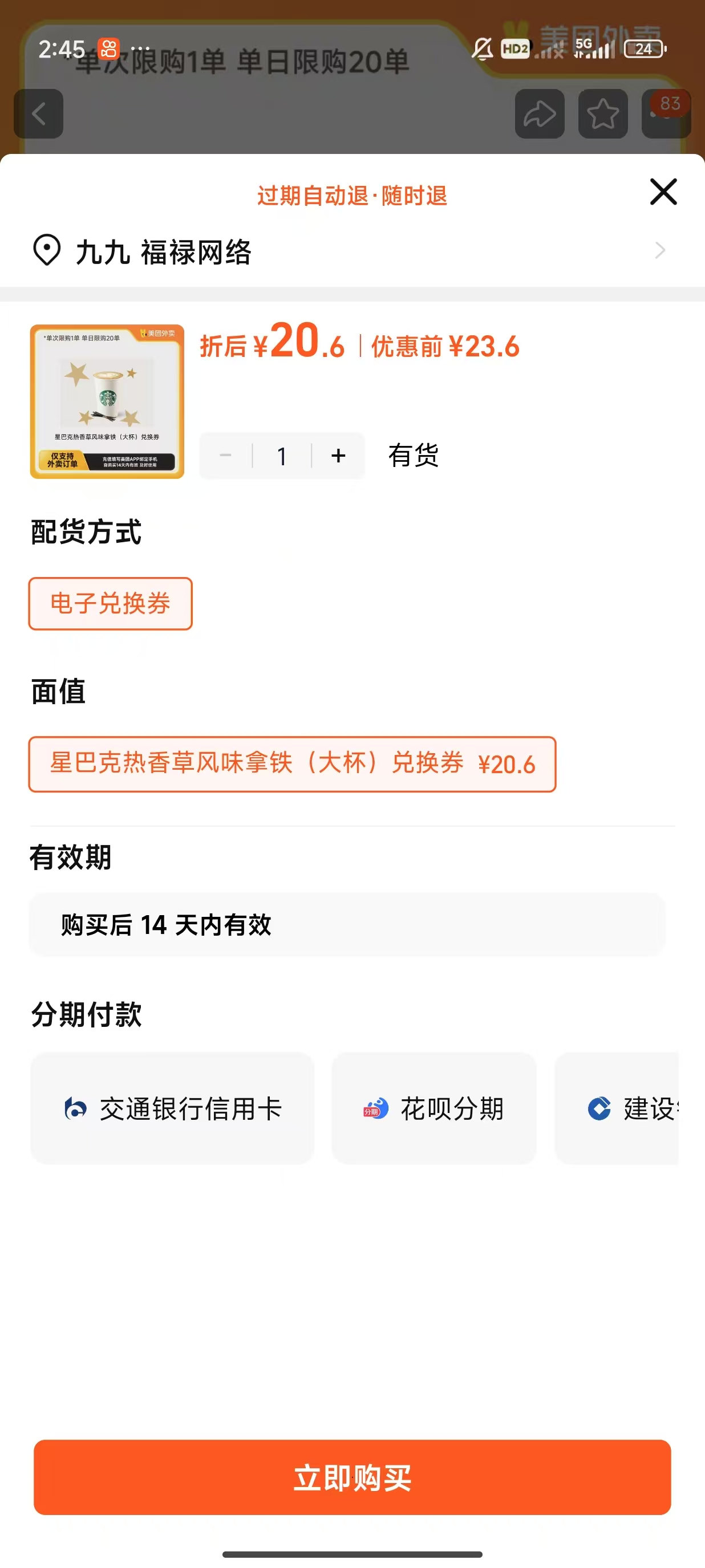Open the 九九 福禄网络 store row

[x=352, y=250]
